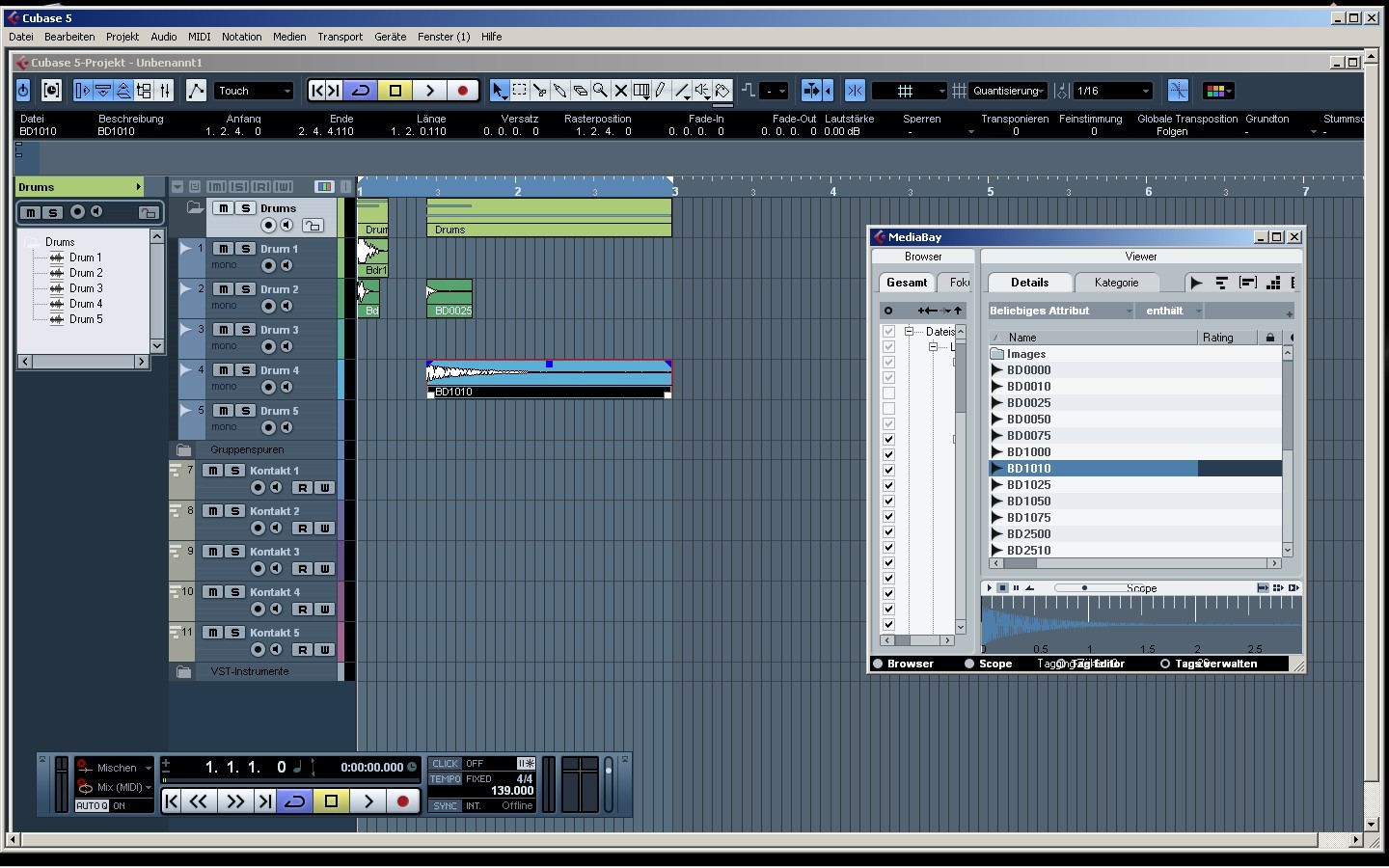Start playback in transport panel
Viewport: 1389px width, 868px height.
(x=368, y=801)
